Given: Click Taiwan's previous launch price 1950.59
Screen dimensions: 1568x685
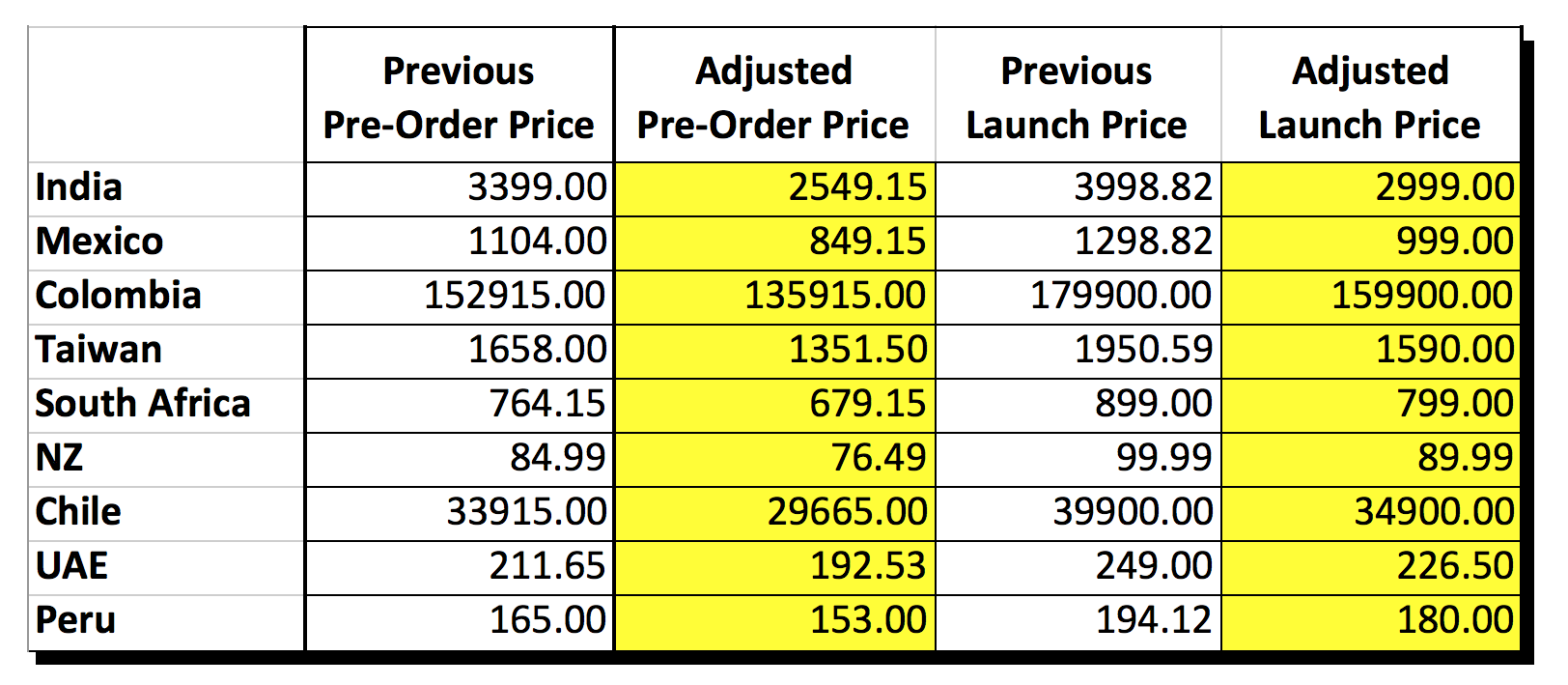Looking at the screenshot, I should [x=1078, y=351].
